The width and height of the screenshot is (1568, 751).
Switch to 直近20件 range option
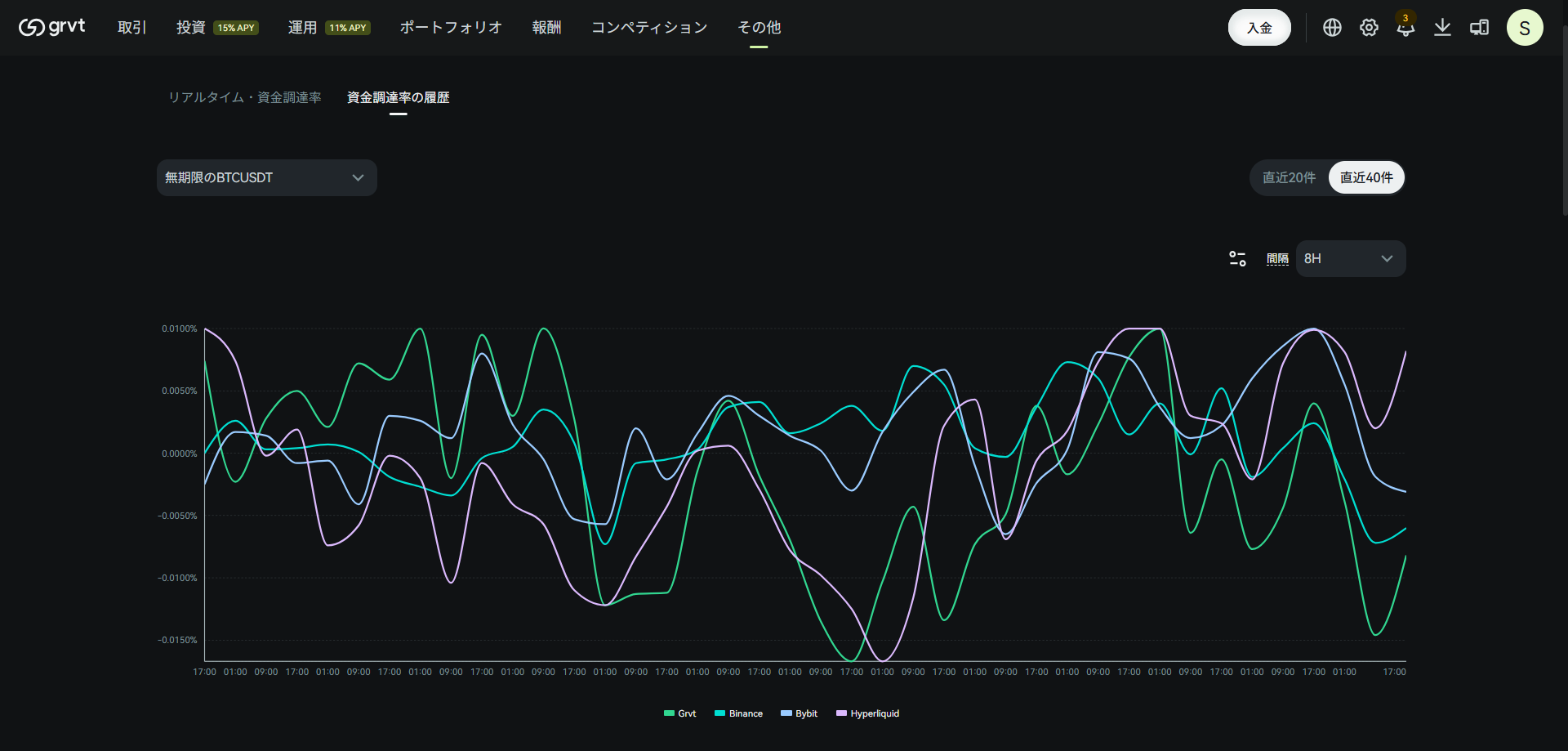tap(1289, 177)
